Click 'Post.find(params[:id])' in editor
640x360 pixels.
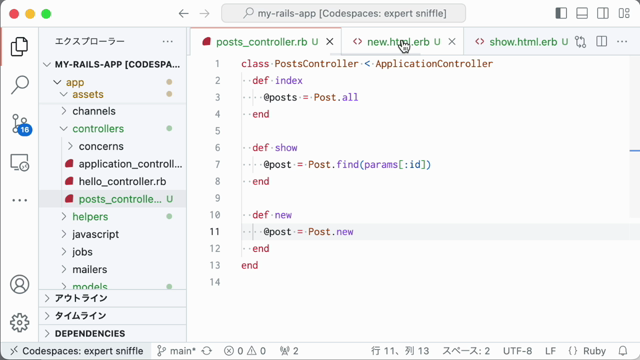coord(369,164)
